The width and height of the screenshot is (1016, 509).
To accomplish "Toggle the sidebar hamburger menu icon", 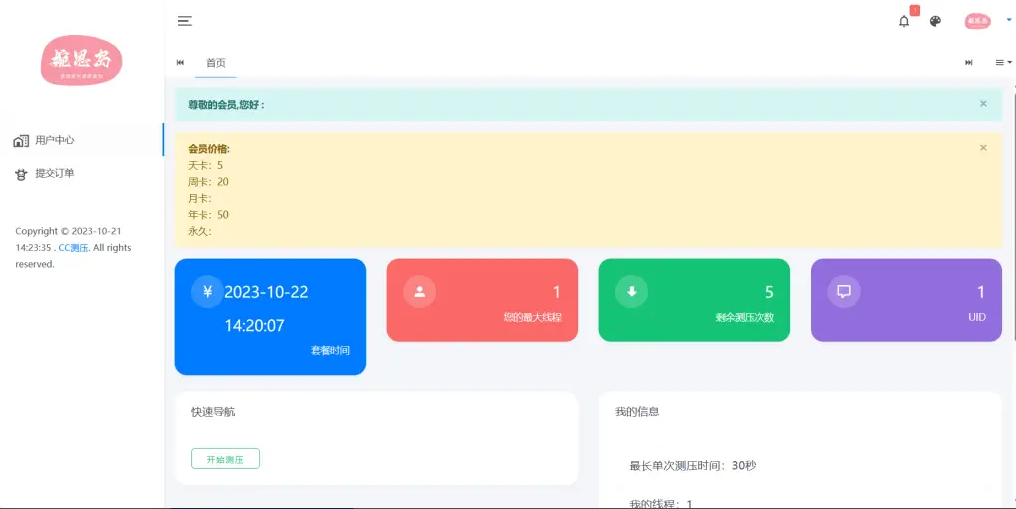I will 185,21.
